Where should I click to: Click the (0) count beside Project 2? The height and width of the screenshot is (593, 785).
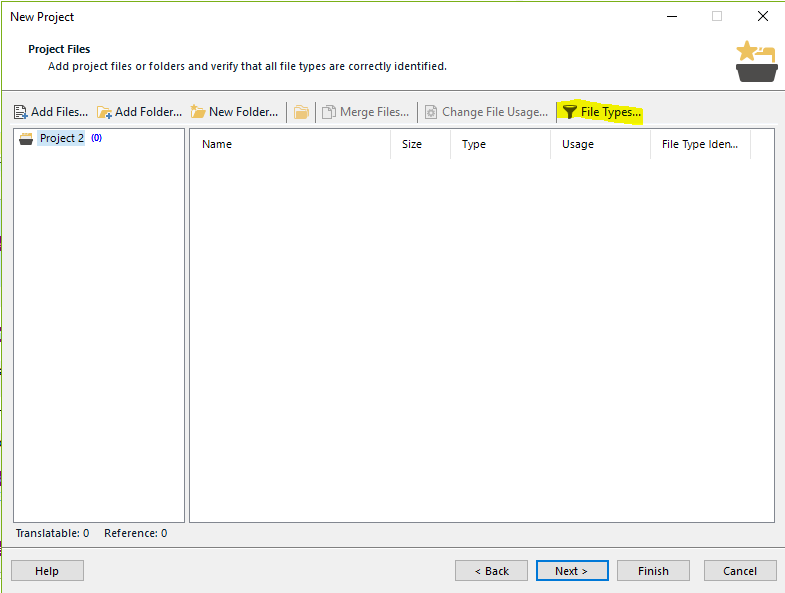pos(97,138)
